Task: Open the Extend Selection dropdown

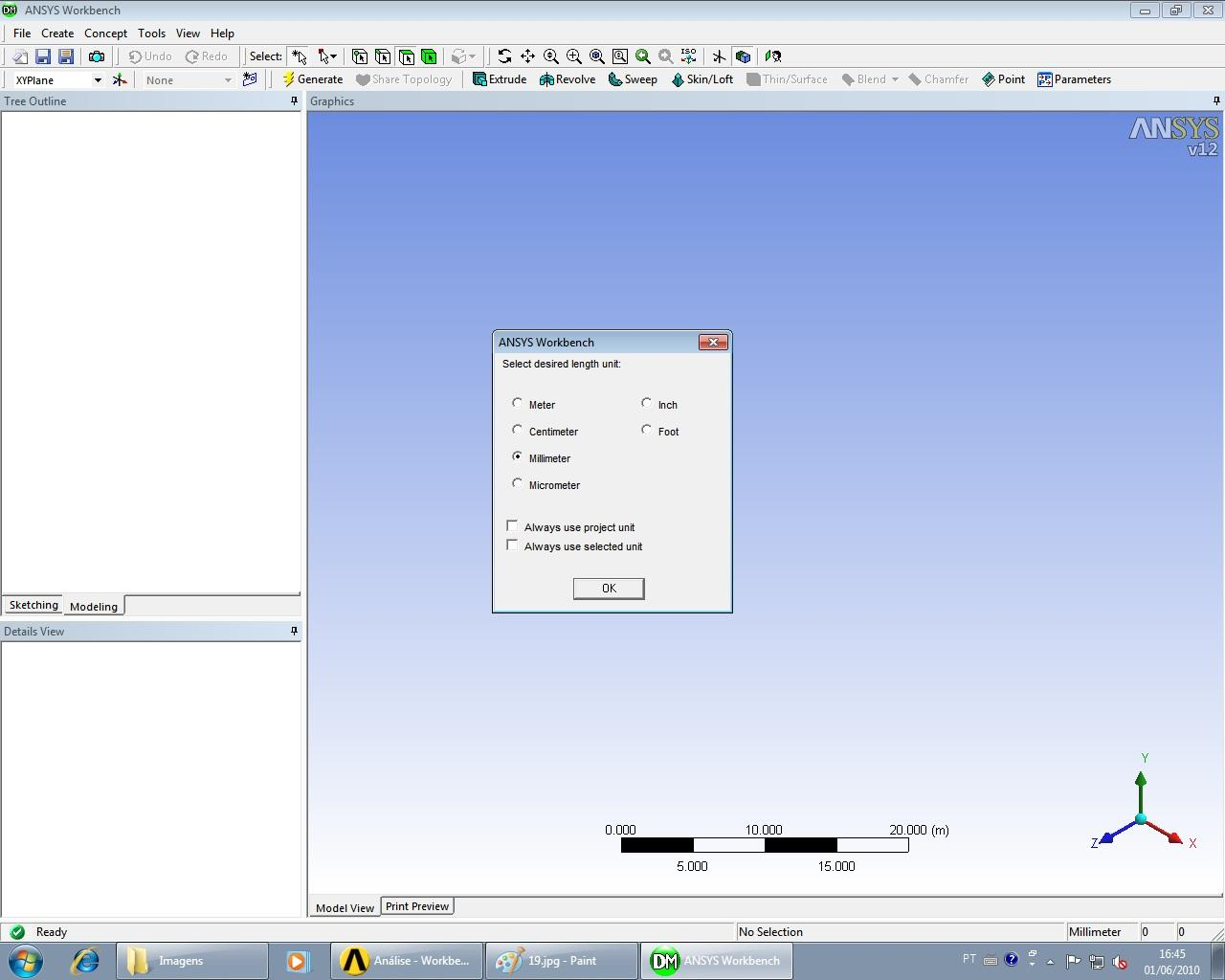Action: 463,56
